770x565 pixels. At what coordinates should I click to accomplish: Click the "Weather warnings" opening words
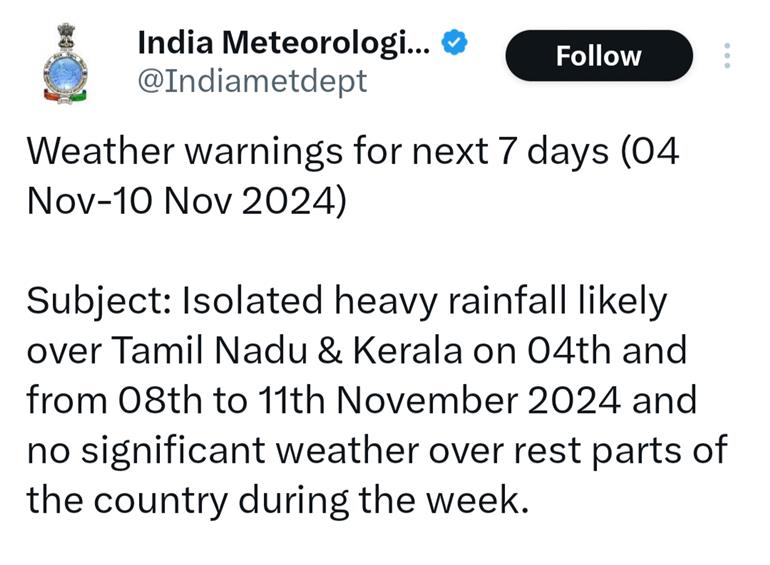tap(155, 154)
